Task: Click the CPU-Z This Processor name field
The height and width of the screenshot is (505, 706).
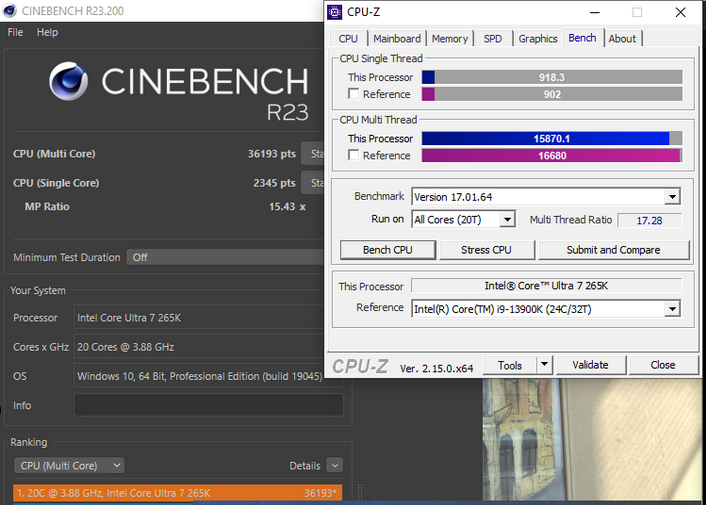Action: pos(546,286)
